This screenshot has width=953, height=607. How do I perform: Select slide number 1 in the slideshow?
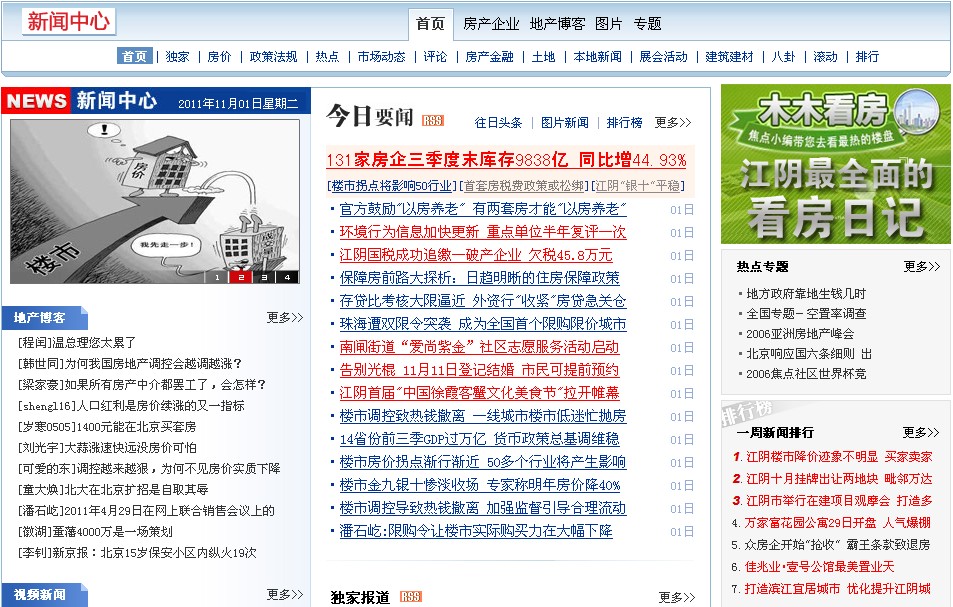pos(218,277)
